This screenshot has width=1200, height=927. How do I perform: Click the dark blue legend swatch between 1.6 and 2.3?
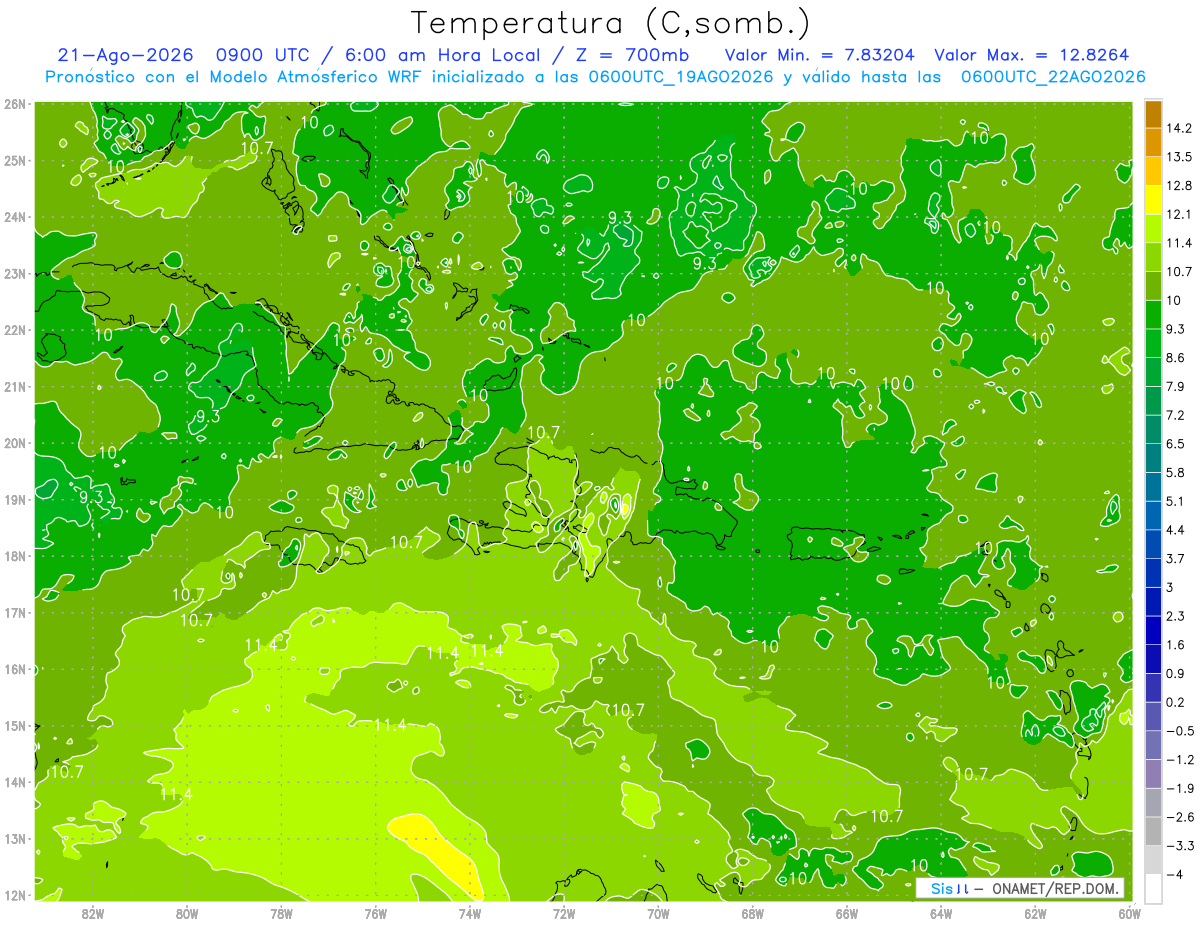tap(1153, 630)
